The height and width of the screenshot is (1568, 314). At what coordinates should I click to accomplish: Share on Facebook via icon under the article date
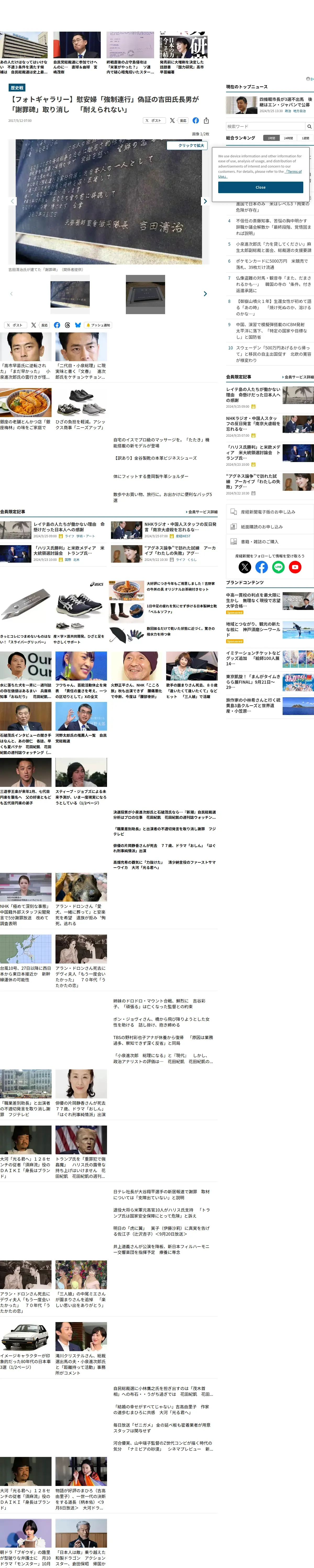196,120
